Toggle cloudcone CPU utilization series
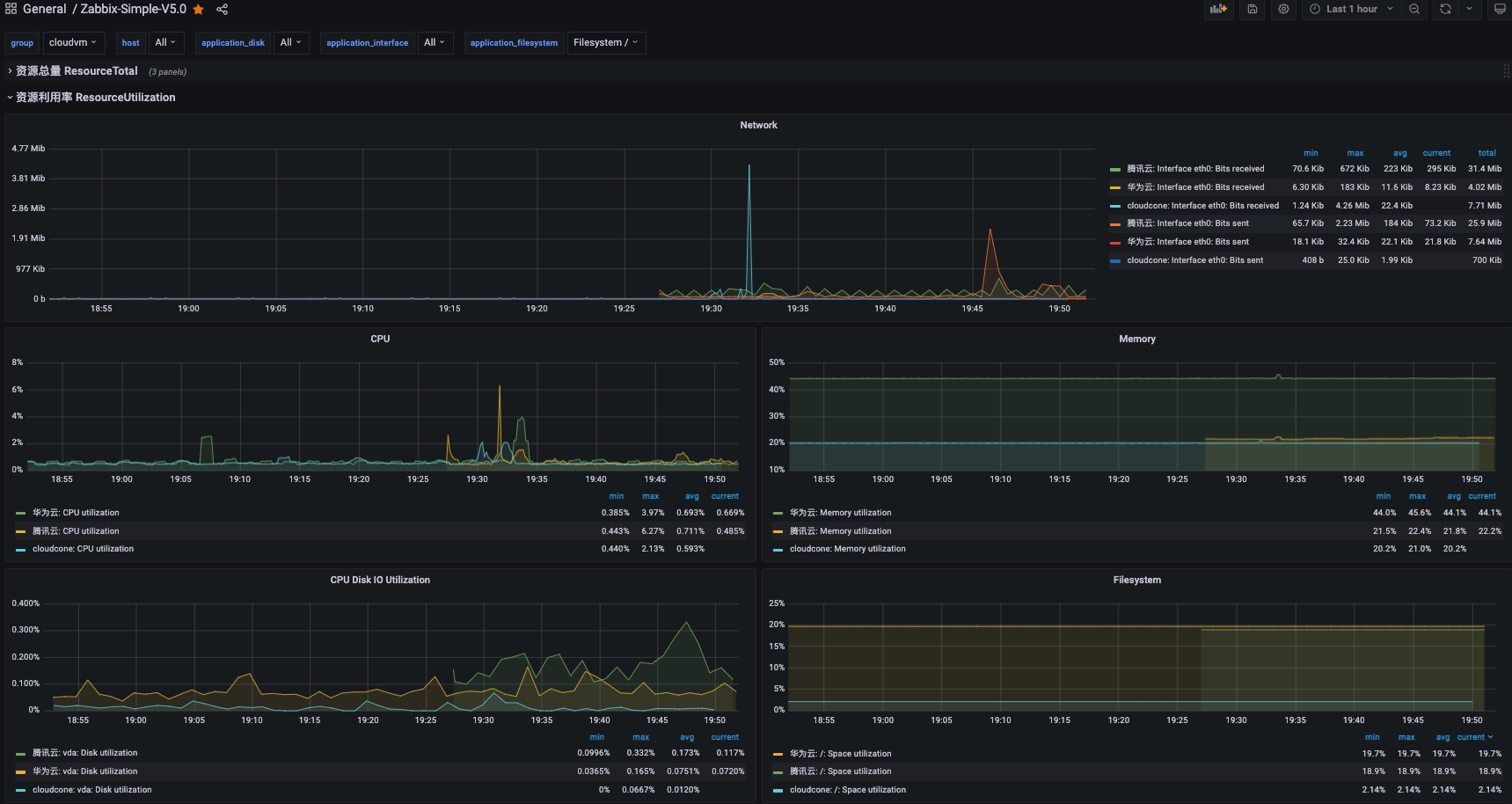The height and width of the screenshot is (804, 1512). pos(83,549)
